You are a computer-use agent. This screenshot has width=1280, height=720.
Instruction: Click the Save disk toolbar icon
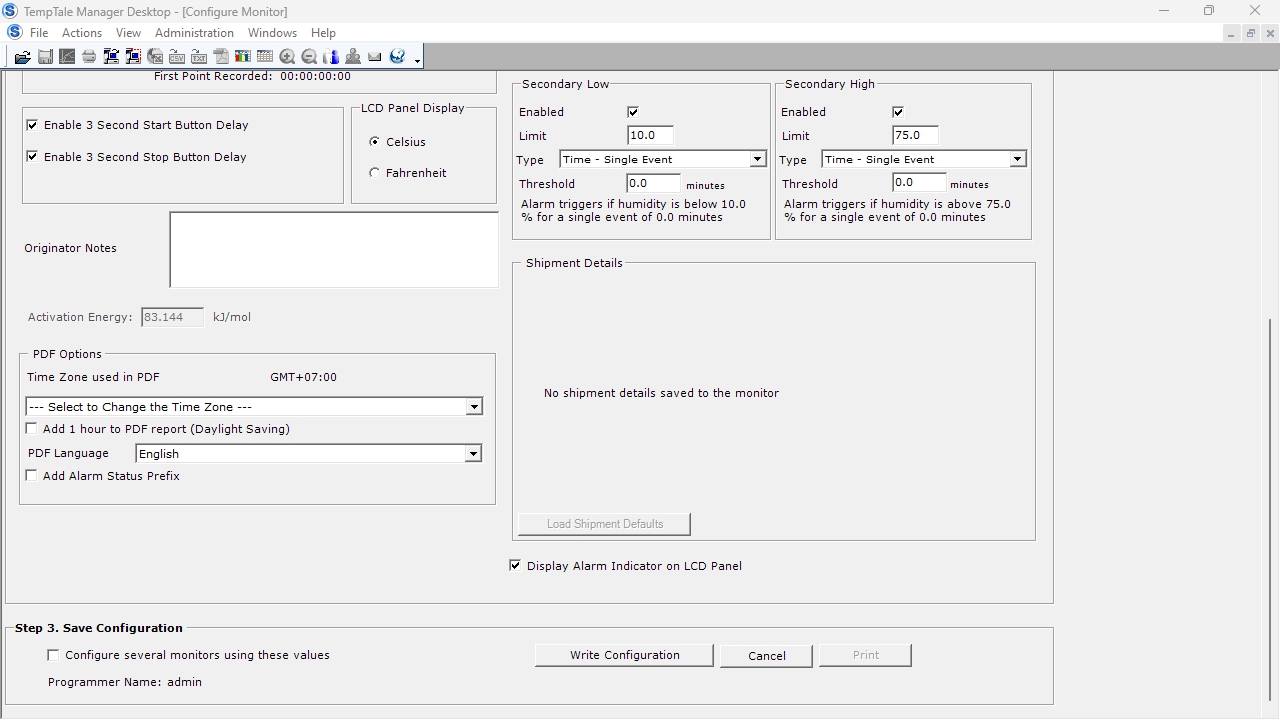[45, 57]
